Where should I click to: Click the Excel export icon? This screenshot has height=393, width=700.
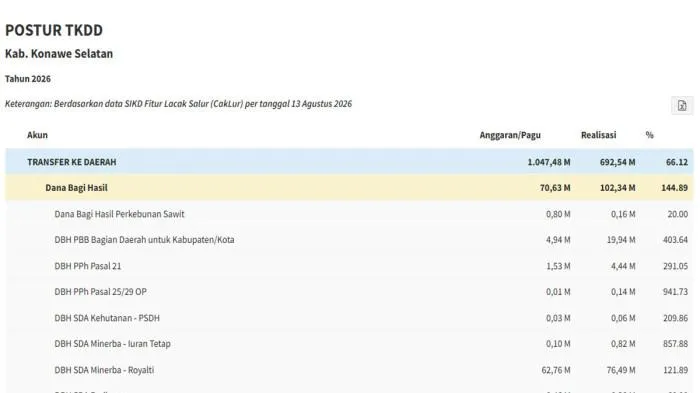(682, 105)
